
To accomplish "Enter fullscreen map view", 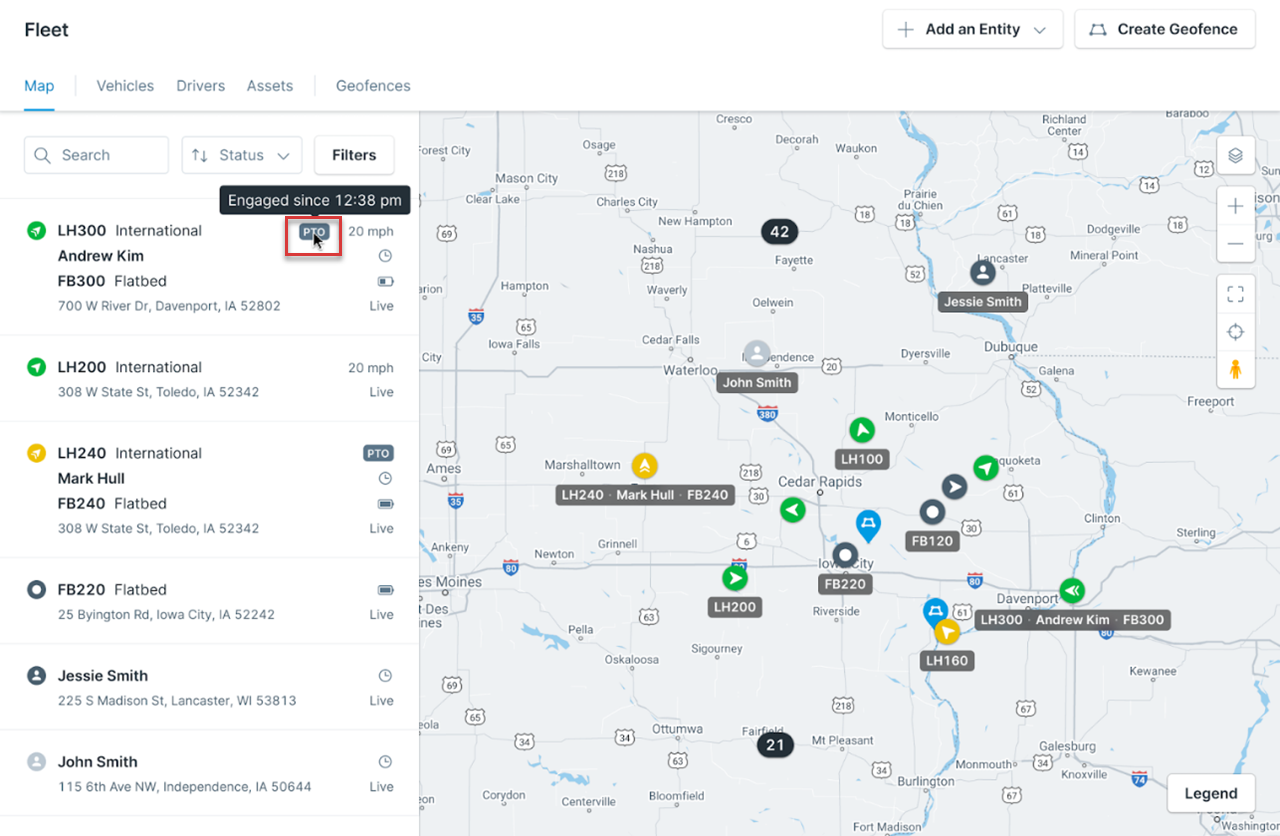I will [1235, 294].
